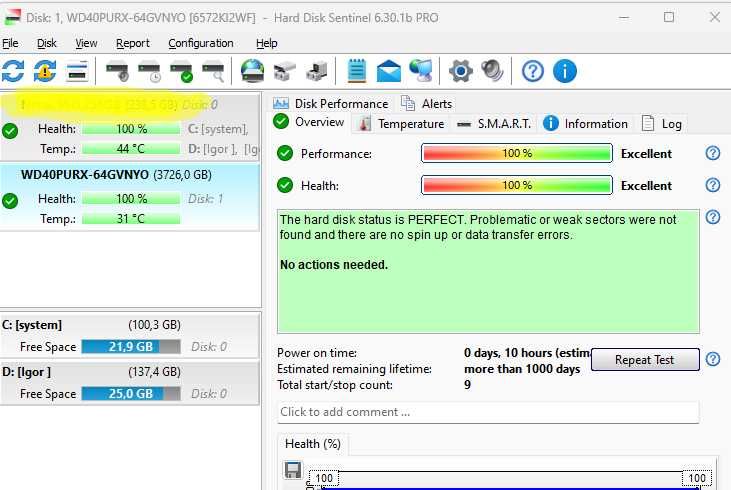Image resolution: width=731 pixels, height=490 pixels.
Task: Open the blue notepad report icon
Action: point(357,71)
